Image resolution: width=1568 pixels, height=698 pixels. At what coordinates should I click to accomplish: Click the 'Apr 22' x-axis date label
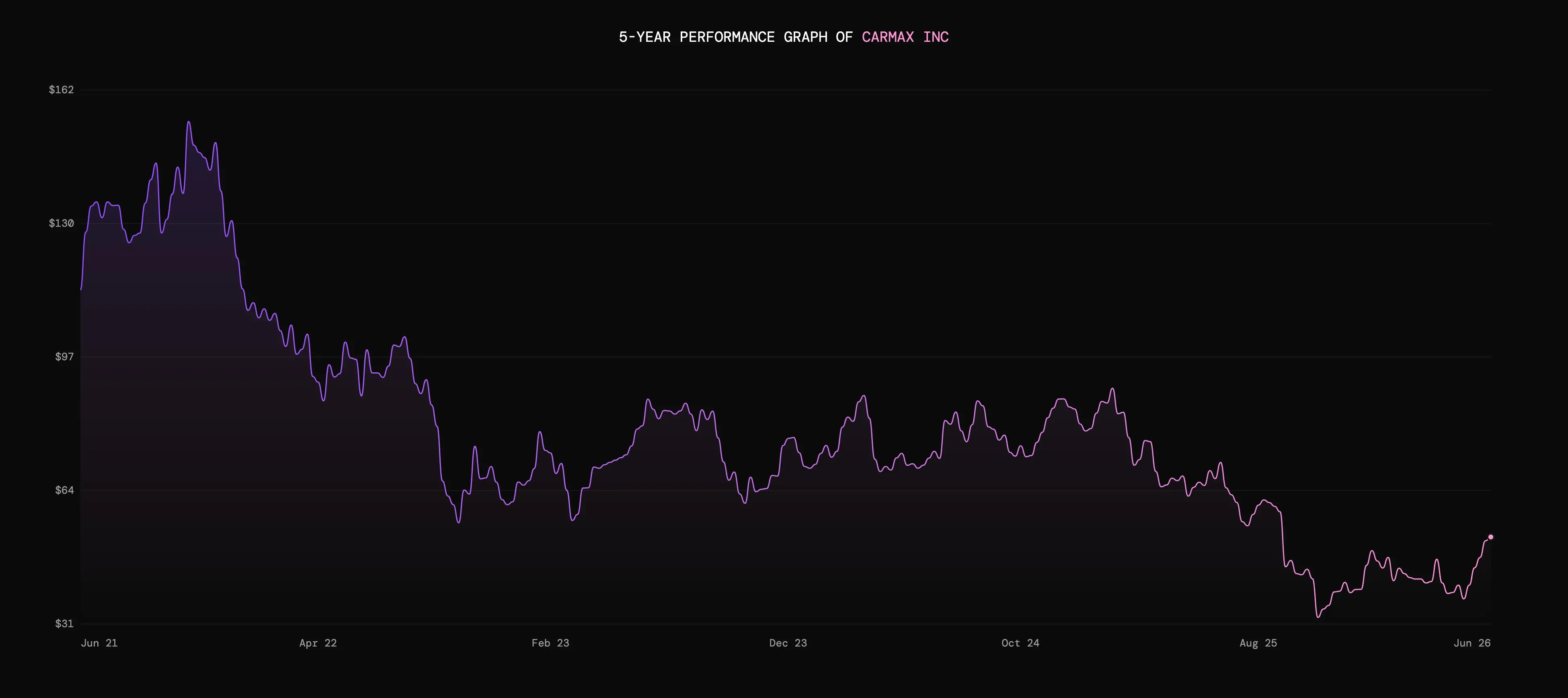[318, 643]
